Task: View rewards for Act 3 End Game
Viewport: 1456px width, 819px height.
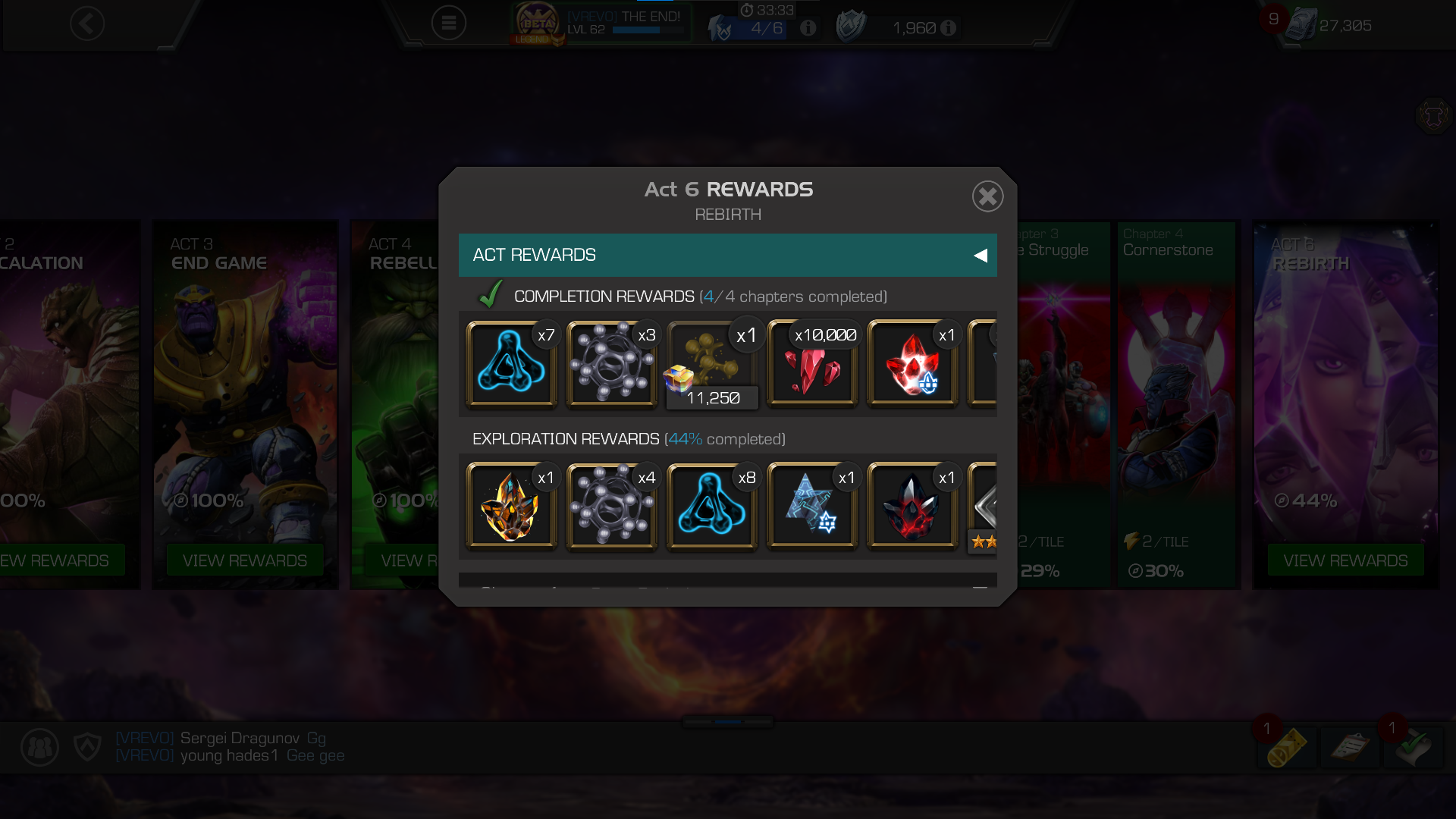Action: point(245,560)
